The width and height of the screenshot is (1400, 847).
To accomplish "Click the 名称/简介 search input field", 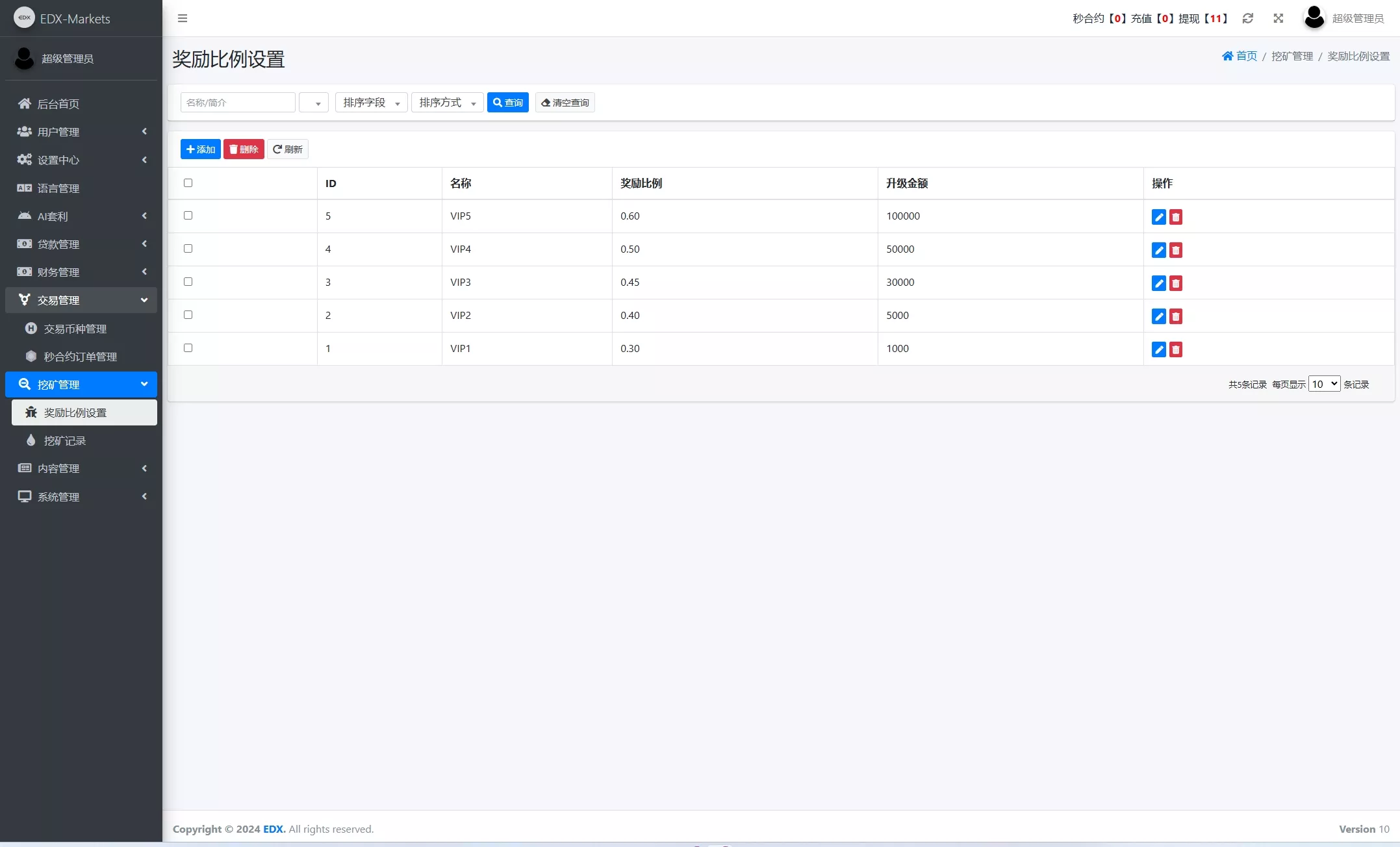I will point(238,103).
